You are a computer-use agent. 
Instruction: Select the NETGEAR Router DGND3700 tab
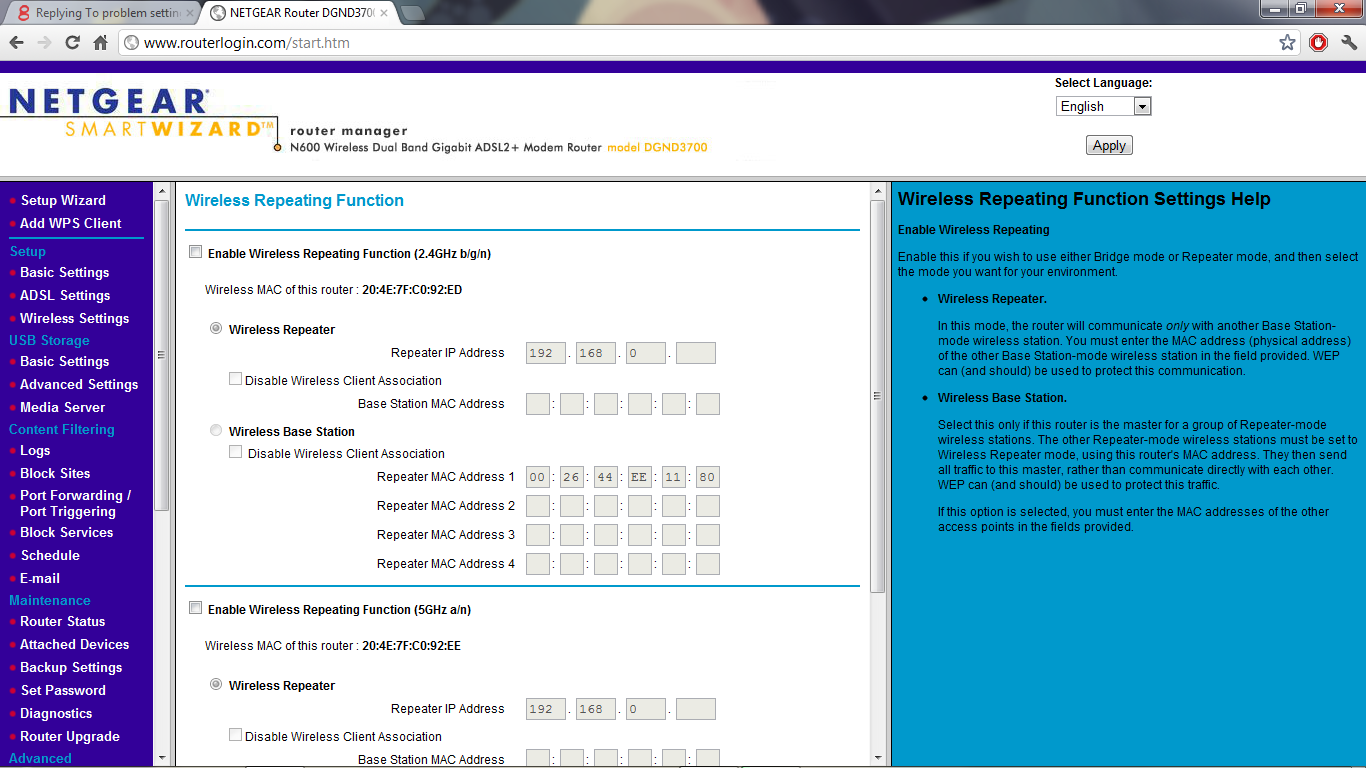click(300, 14)
